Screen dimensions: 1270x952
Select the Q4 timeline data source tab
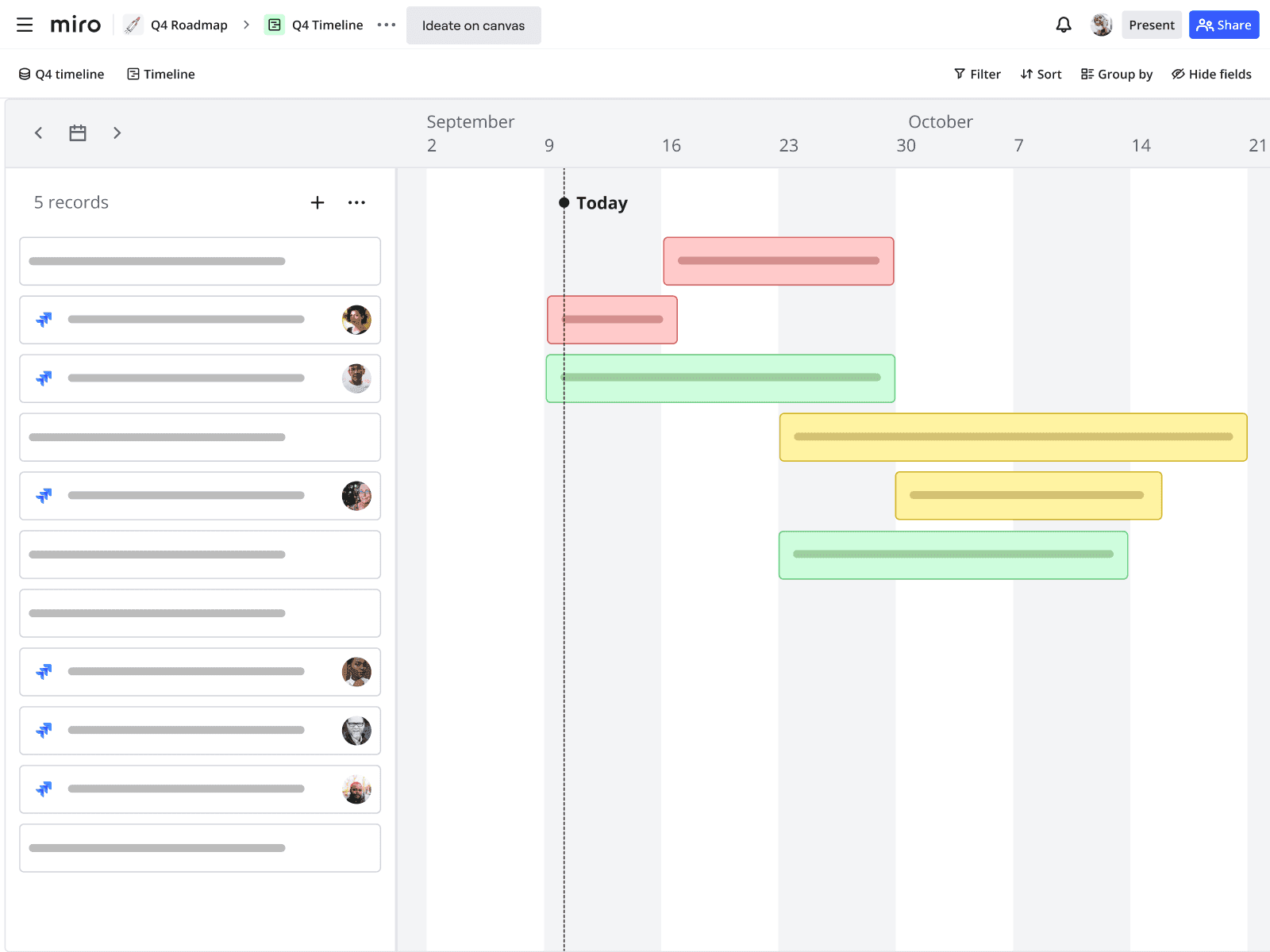pyautogui.click(x=62, y=75)
